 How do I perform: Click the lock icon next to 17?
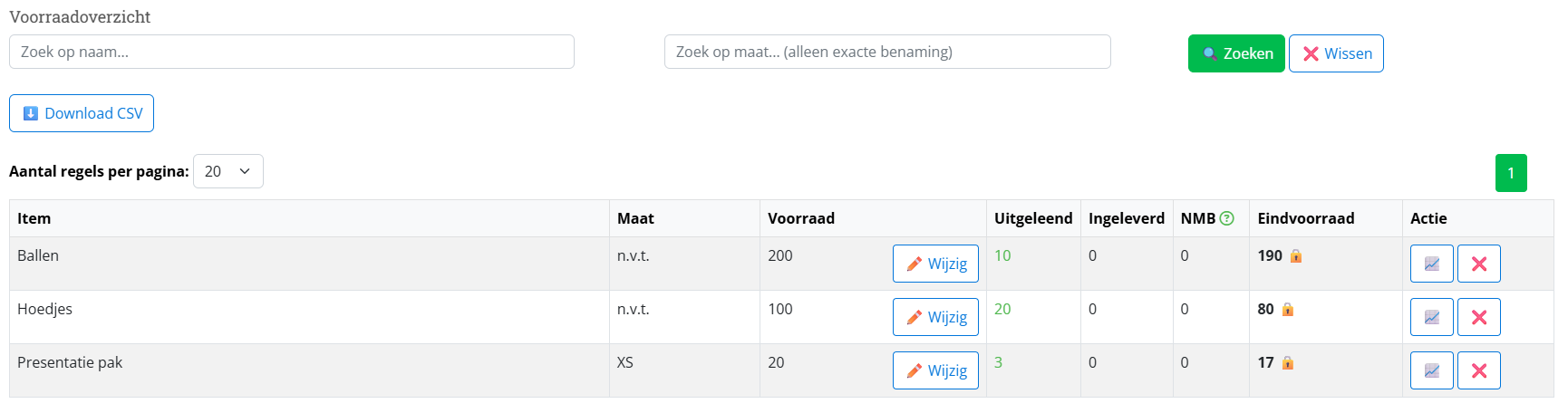click(1288, 363)
